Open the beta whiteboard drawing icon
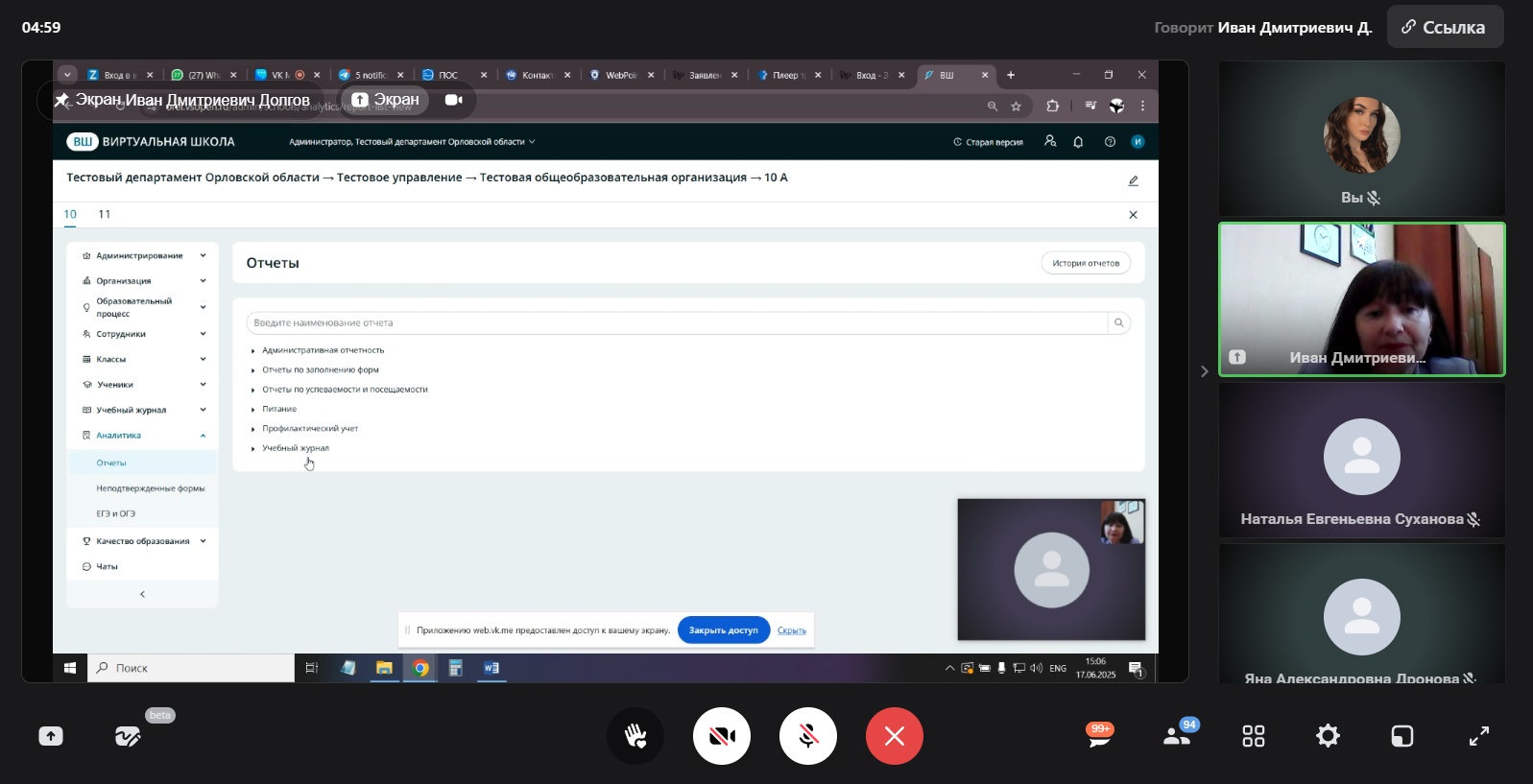The width and height of the screenshot is (1533, 784). coord(128,736)
